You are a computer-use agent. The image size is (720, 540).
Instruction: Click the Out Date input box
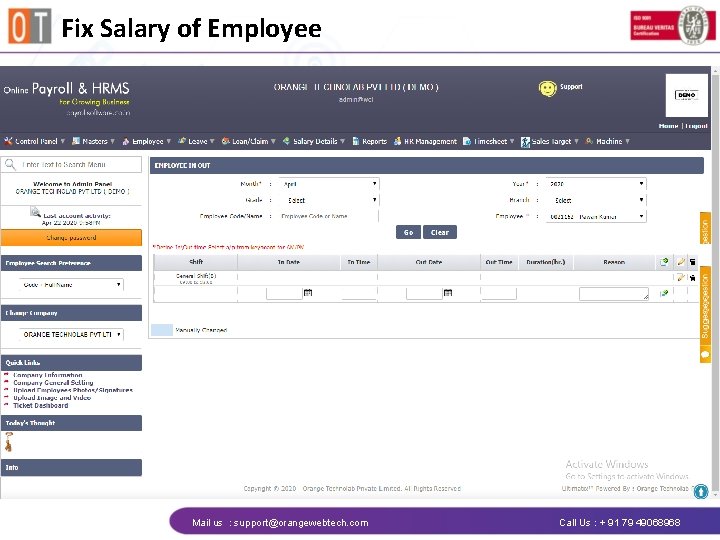(424, 293)
